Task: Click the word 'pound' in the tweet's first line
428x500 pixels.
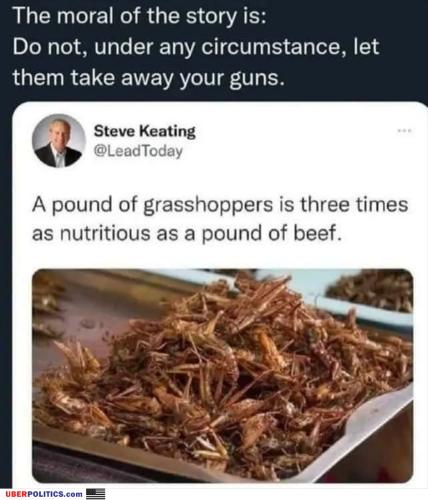Action: tap(82, 205)
